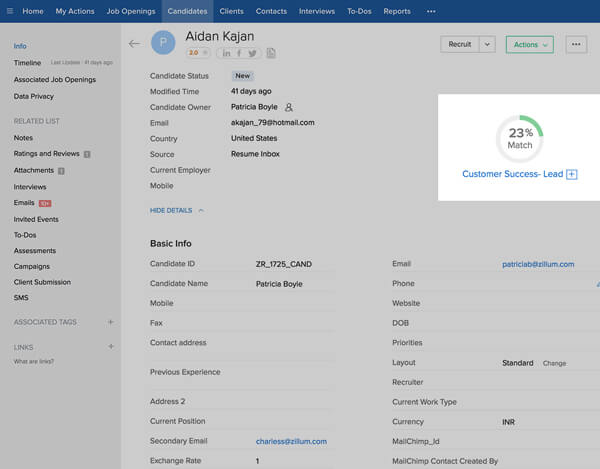Viewport: 600px width, 469px height.
Task: Click the back arrow beside candidate avatar
Action: (x=135, y=44)
